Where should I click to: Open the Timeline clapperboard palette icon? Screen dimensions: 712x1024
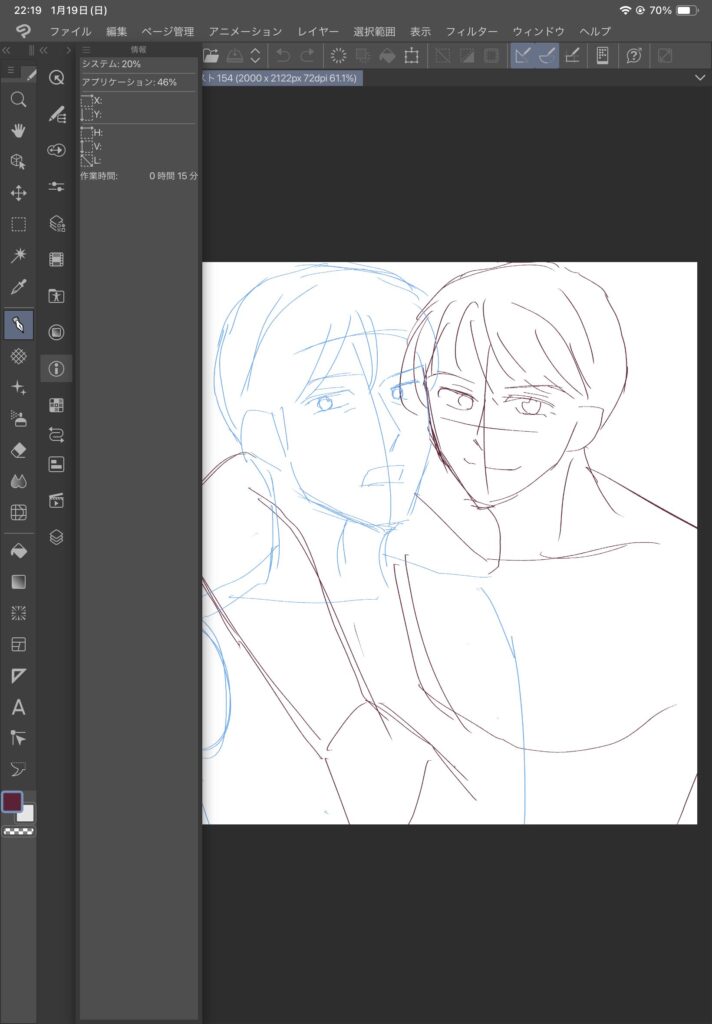pyautogui.click(x=56, y=500)
